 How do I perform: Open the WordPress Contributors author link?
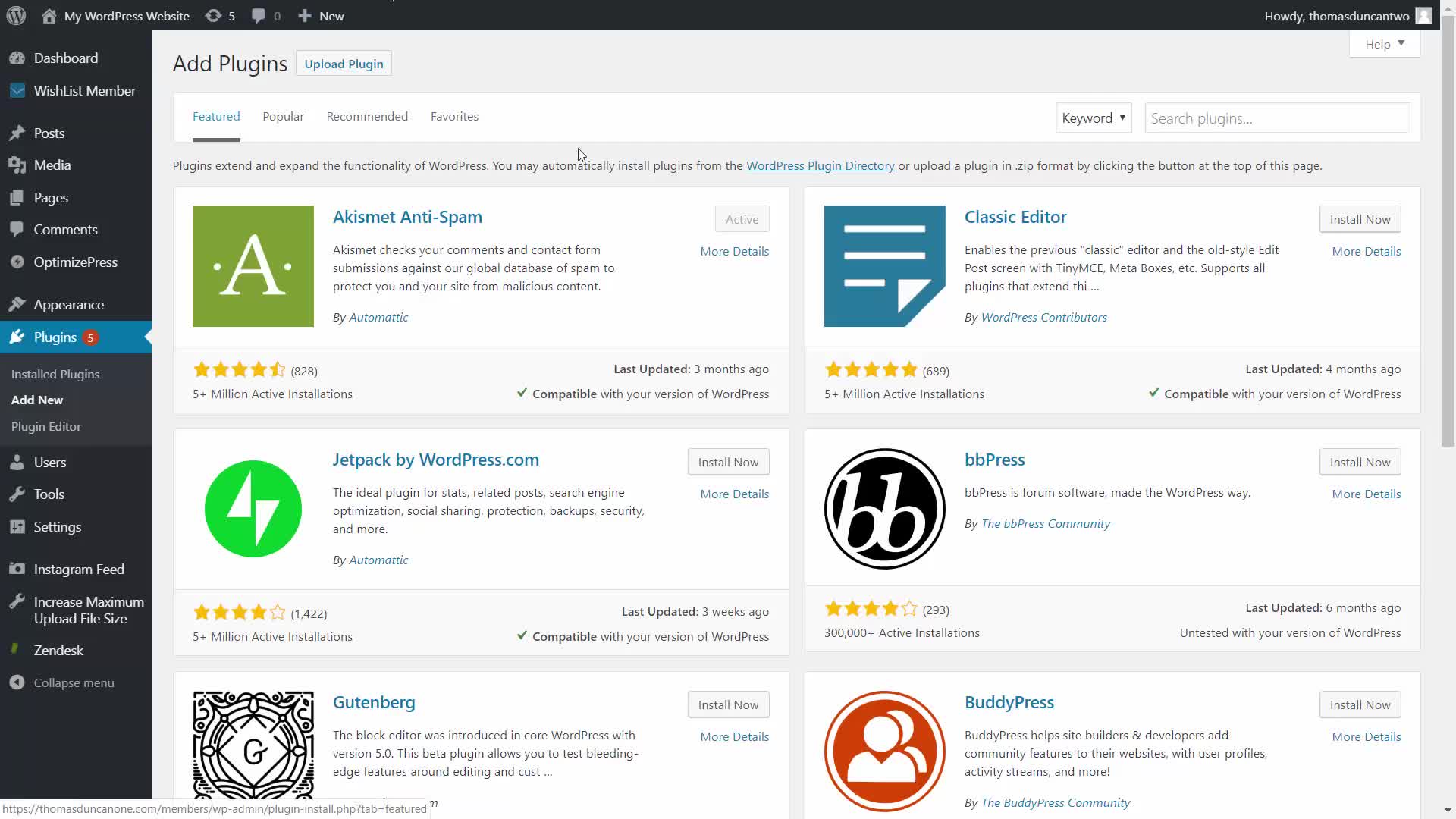tap(1043, 318)
